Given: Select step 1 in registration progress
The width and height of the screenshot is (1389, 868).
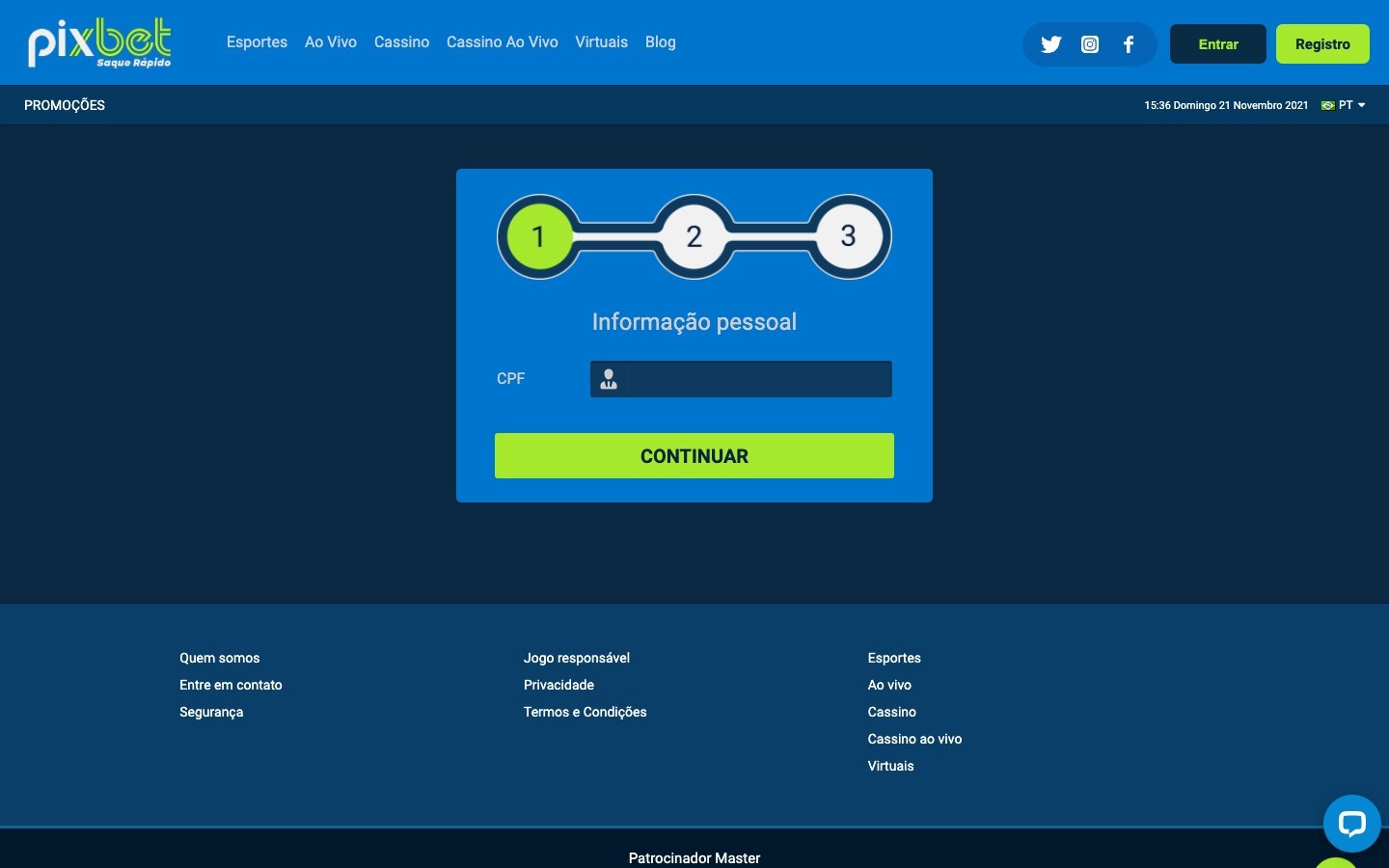Looking at the screenshot, I should tap(538, 237).
